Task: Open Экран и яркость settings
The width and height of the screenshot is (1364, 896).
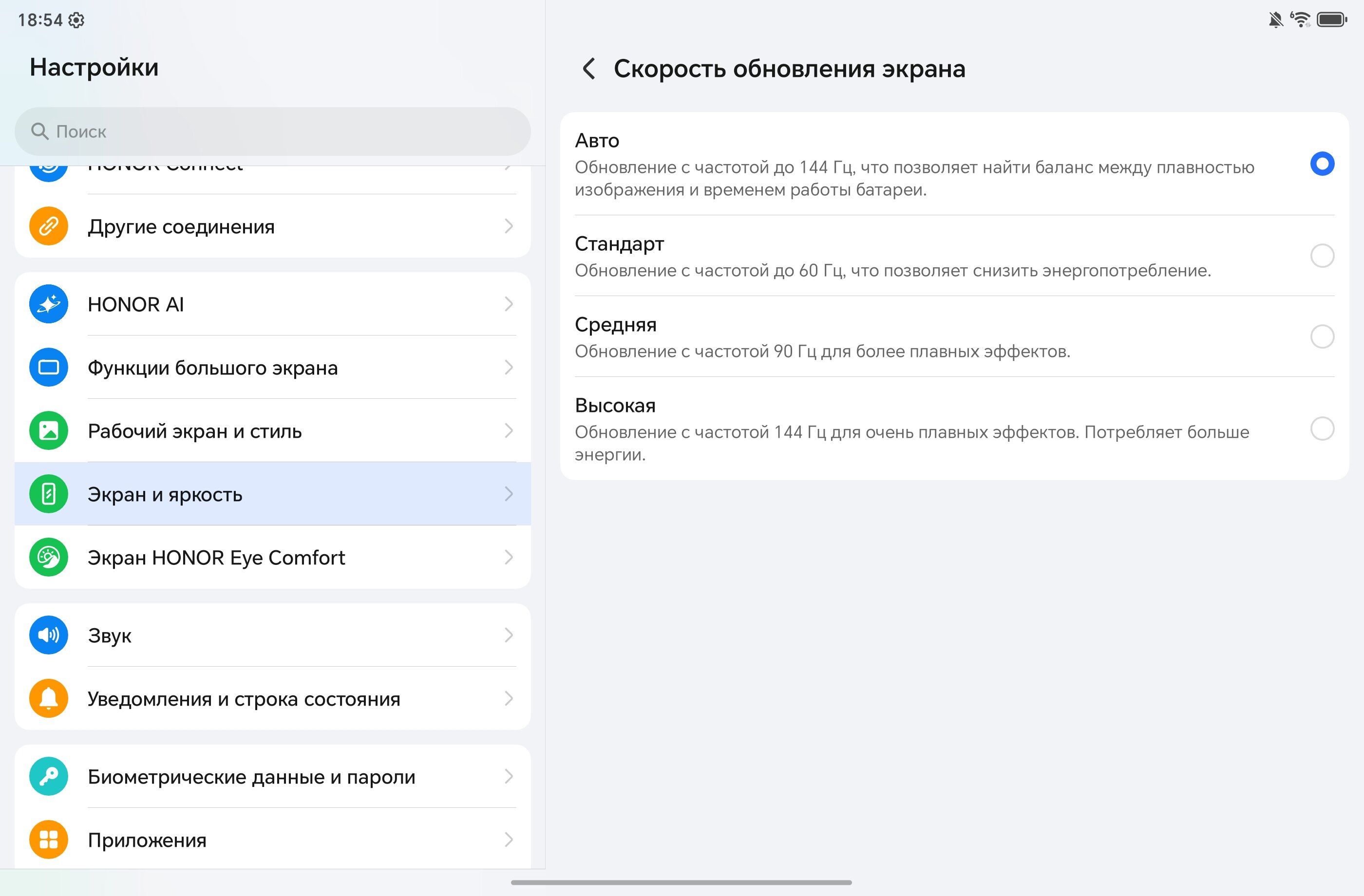Action: coord(273,494)
